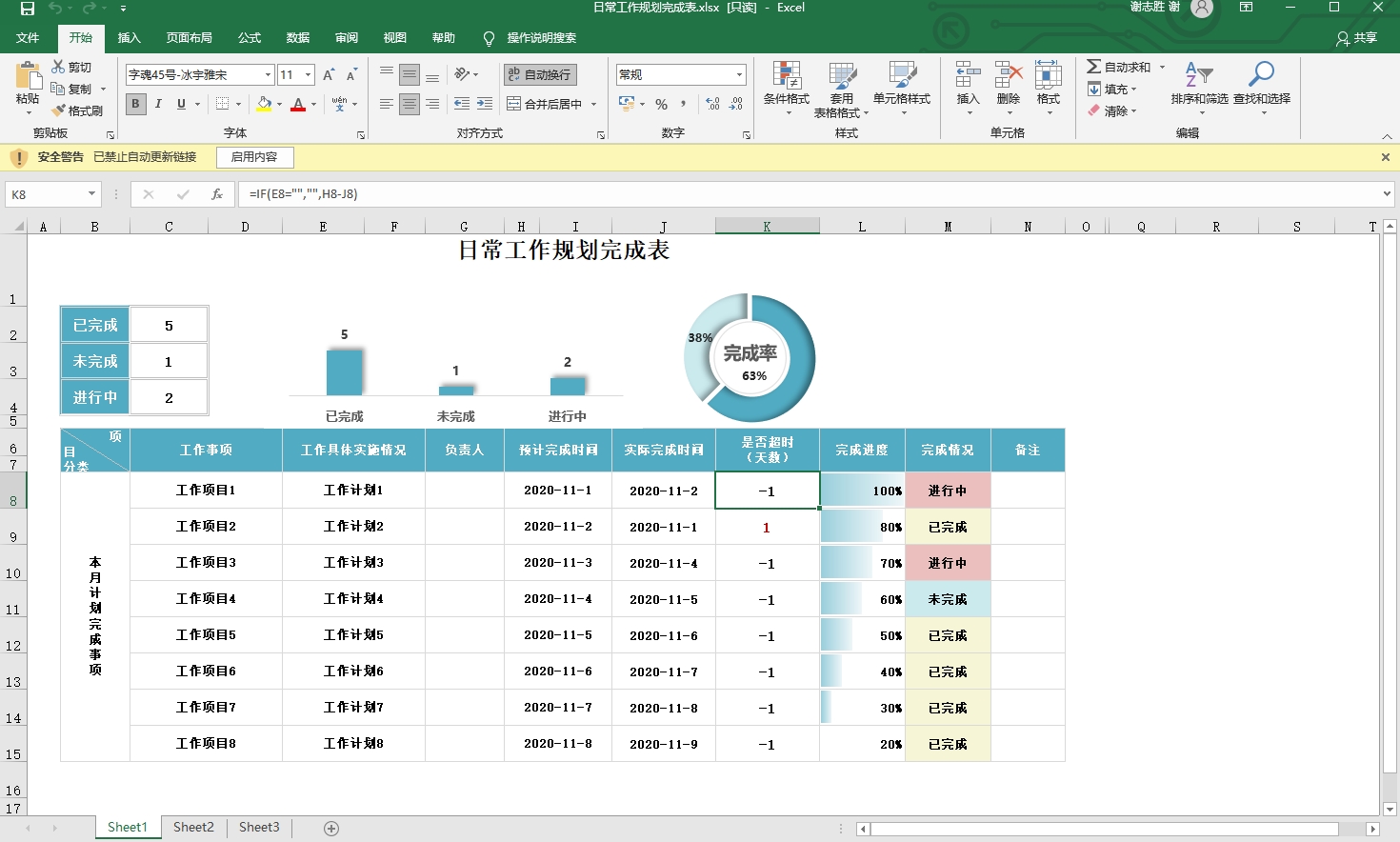
Task: Add a new sheet with the plus button
Action: (331, 829)
